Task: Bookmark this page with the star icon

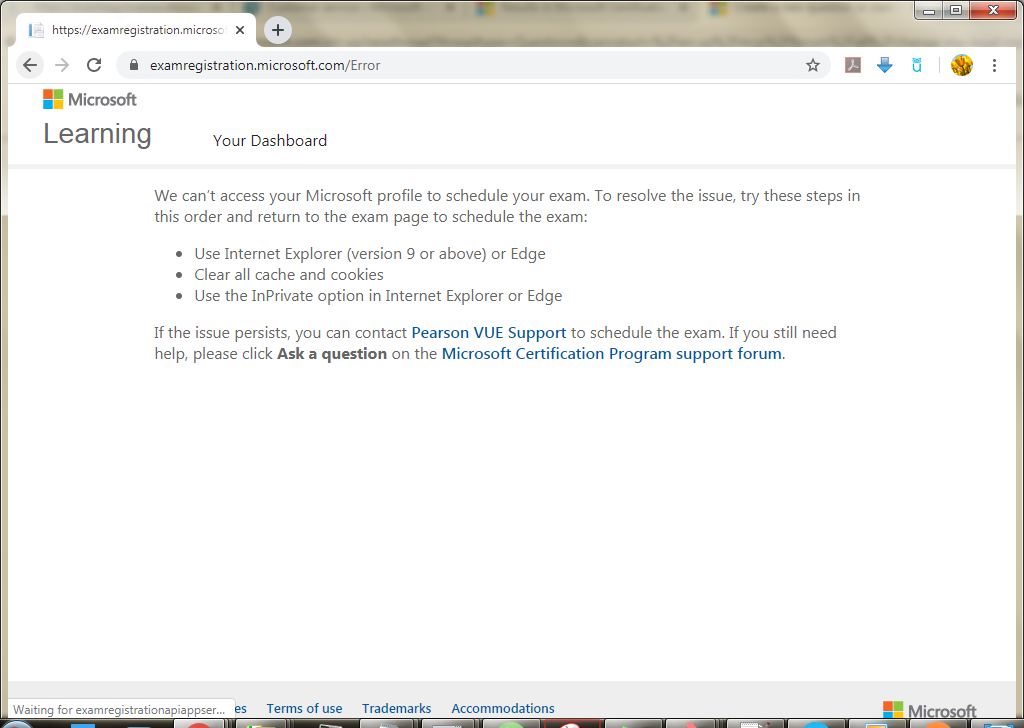Action: coord(812,65)
